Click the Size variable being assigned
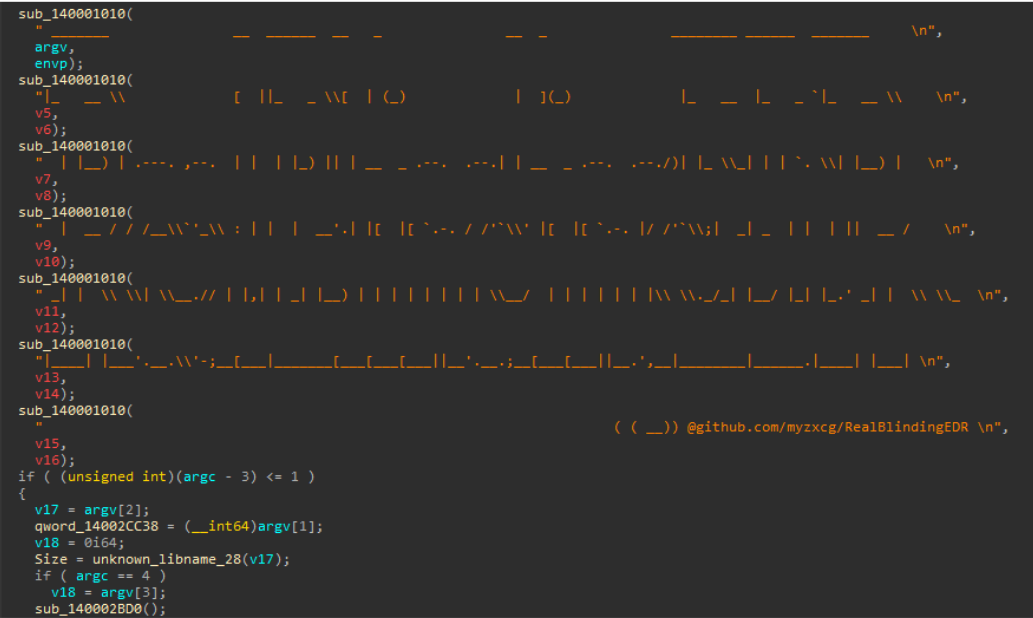 pos(51,560)
